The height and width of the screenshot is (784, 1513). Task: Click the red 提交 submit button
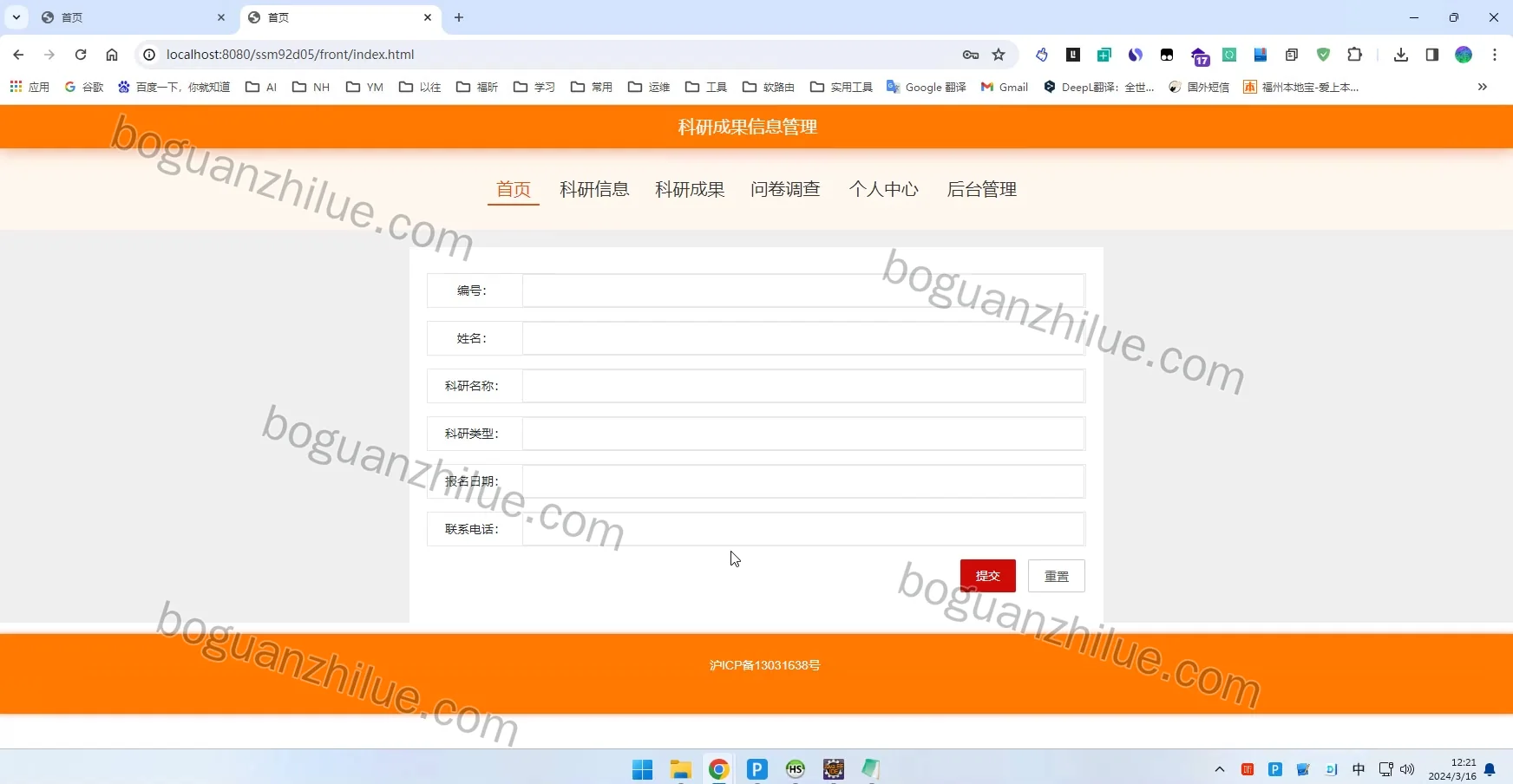click(988, 576)
